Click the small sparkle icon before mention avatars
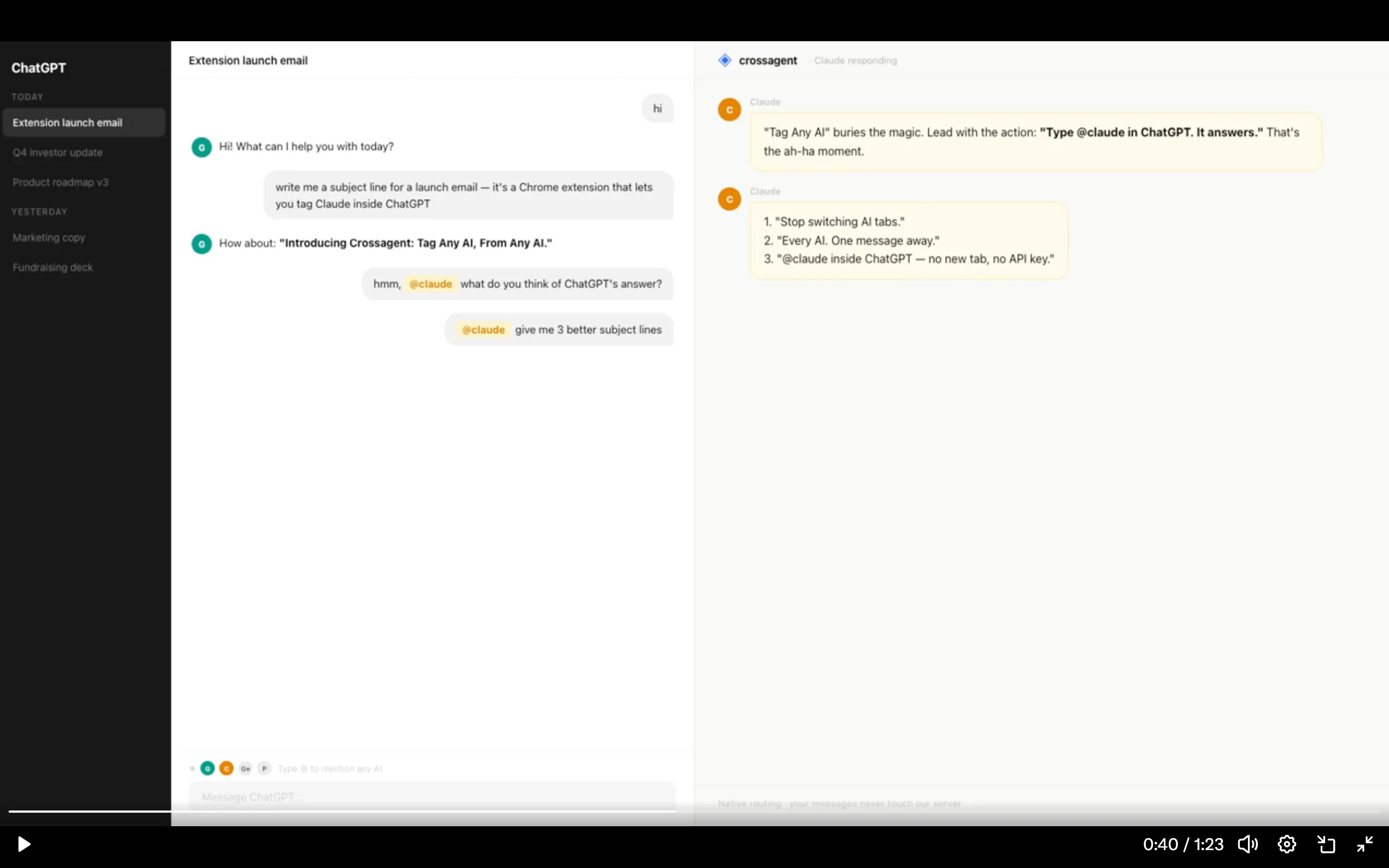The image size is (1389, 868). tap(192, 768)
